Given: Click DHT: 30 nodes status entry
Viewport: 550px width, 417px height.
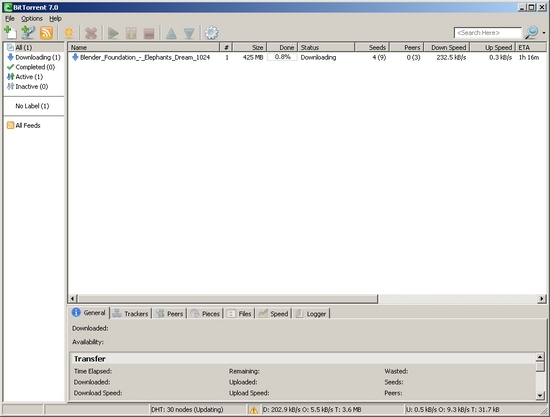Looking at the screenshot, I should click(187, 409).
